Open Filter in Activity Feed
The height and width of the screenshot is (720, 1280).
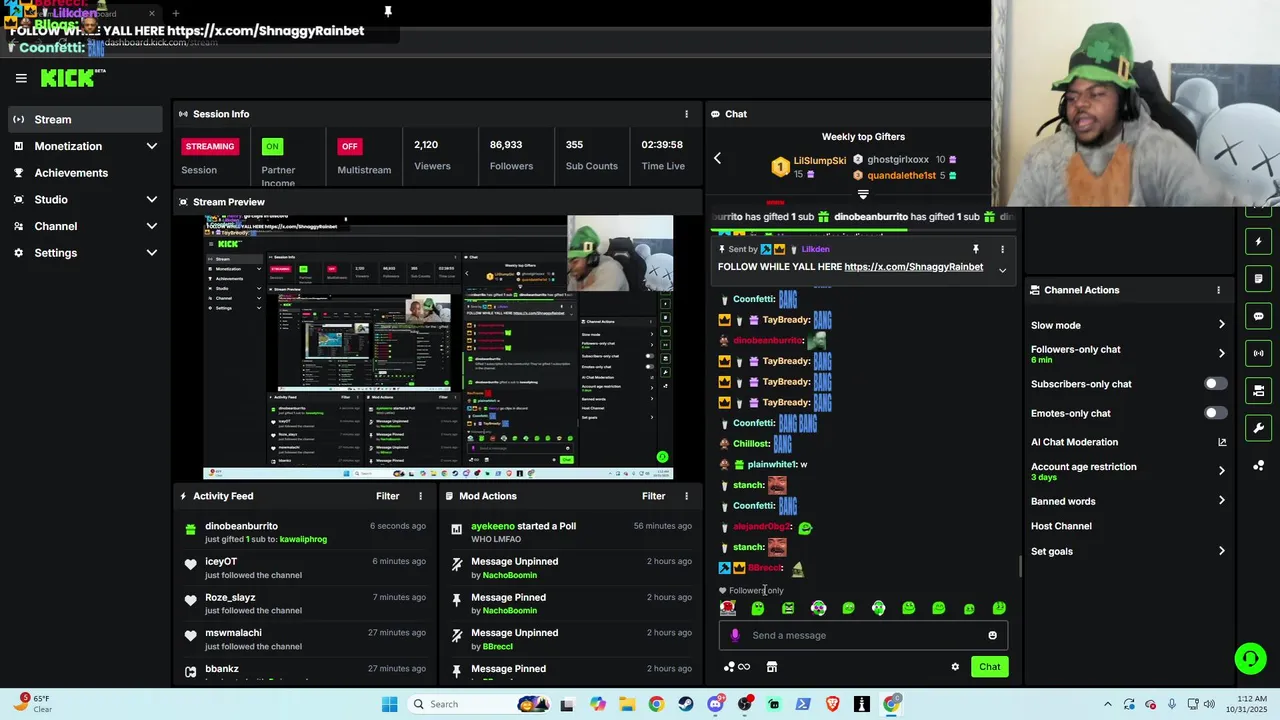[388, 496]
